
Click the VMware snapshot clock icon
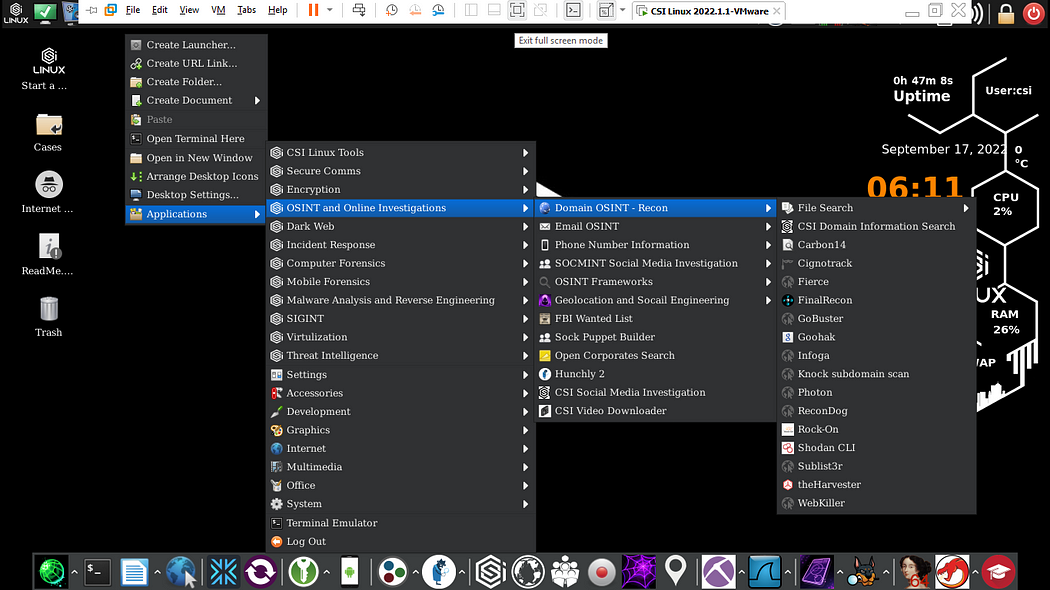(x=392, y=10)
